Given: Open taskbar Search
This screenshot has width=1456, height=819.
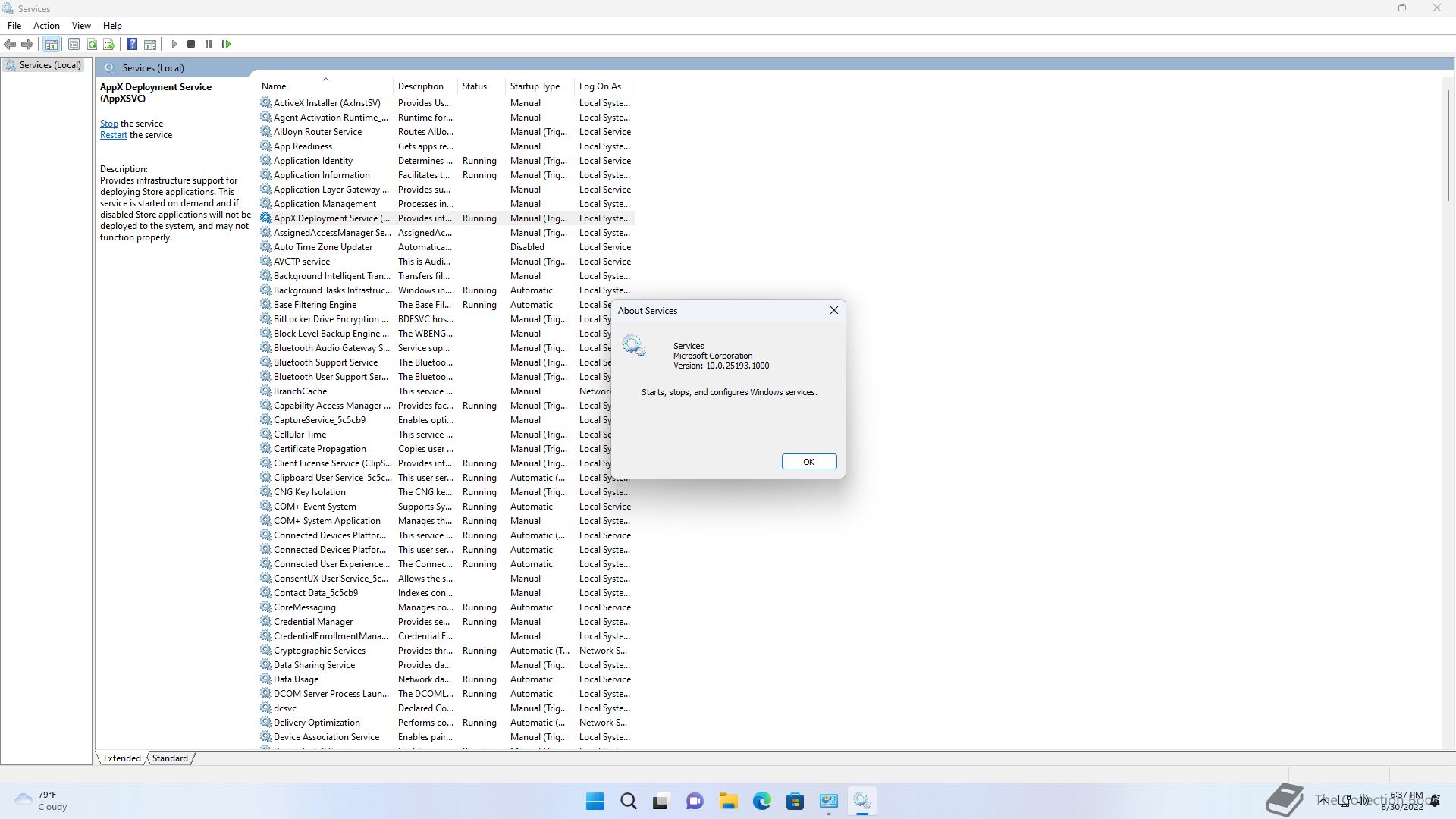Looking at the screenshot, I should pyautogui.click(x=629, y=801).
